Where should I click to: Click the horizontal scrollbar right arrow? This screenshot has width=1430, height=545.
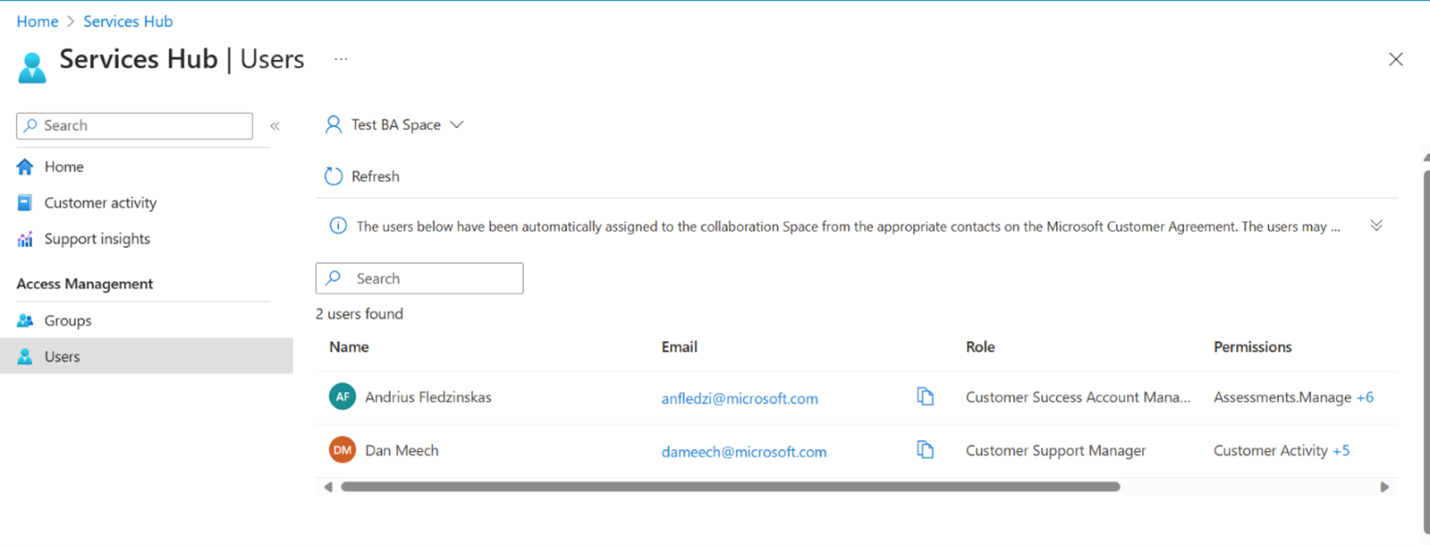[1385, 487]
